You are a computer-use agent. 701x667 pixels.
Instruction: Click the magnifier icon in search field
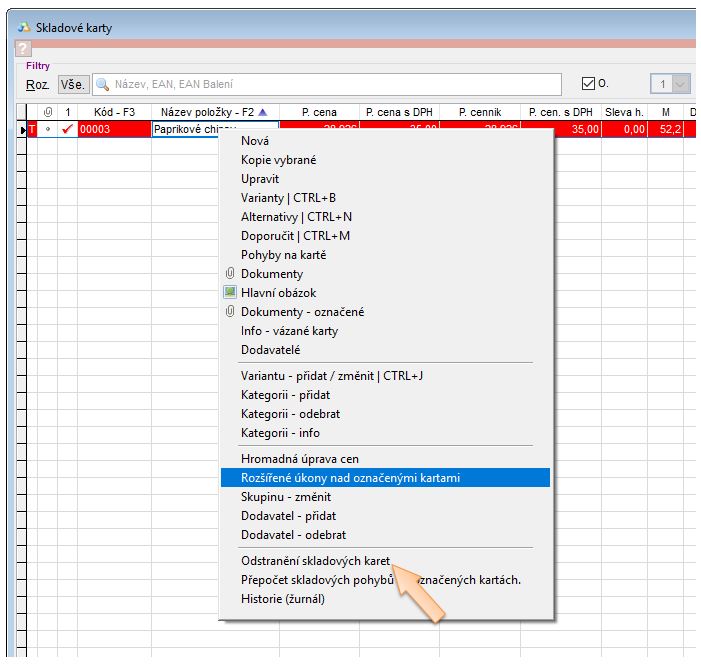[x=102, y=85]
